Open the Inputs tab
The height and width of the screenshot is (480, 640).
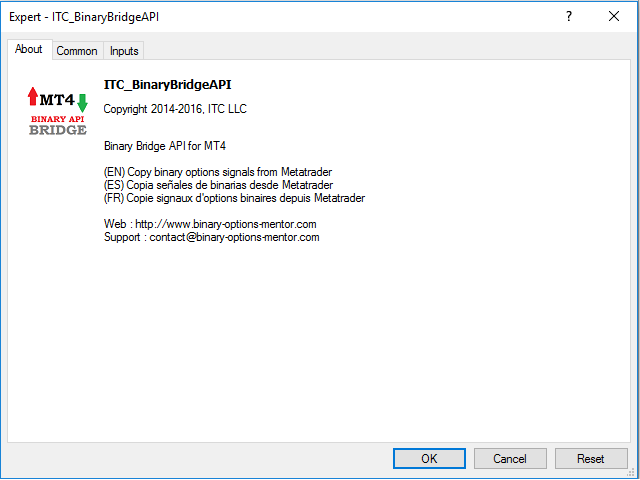[x=124, y=51]
